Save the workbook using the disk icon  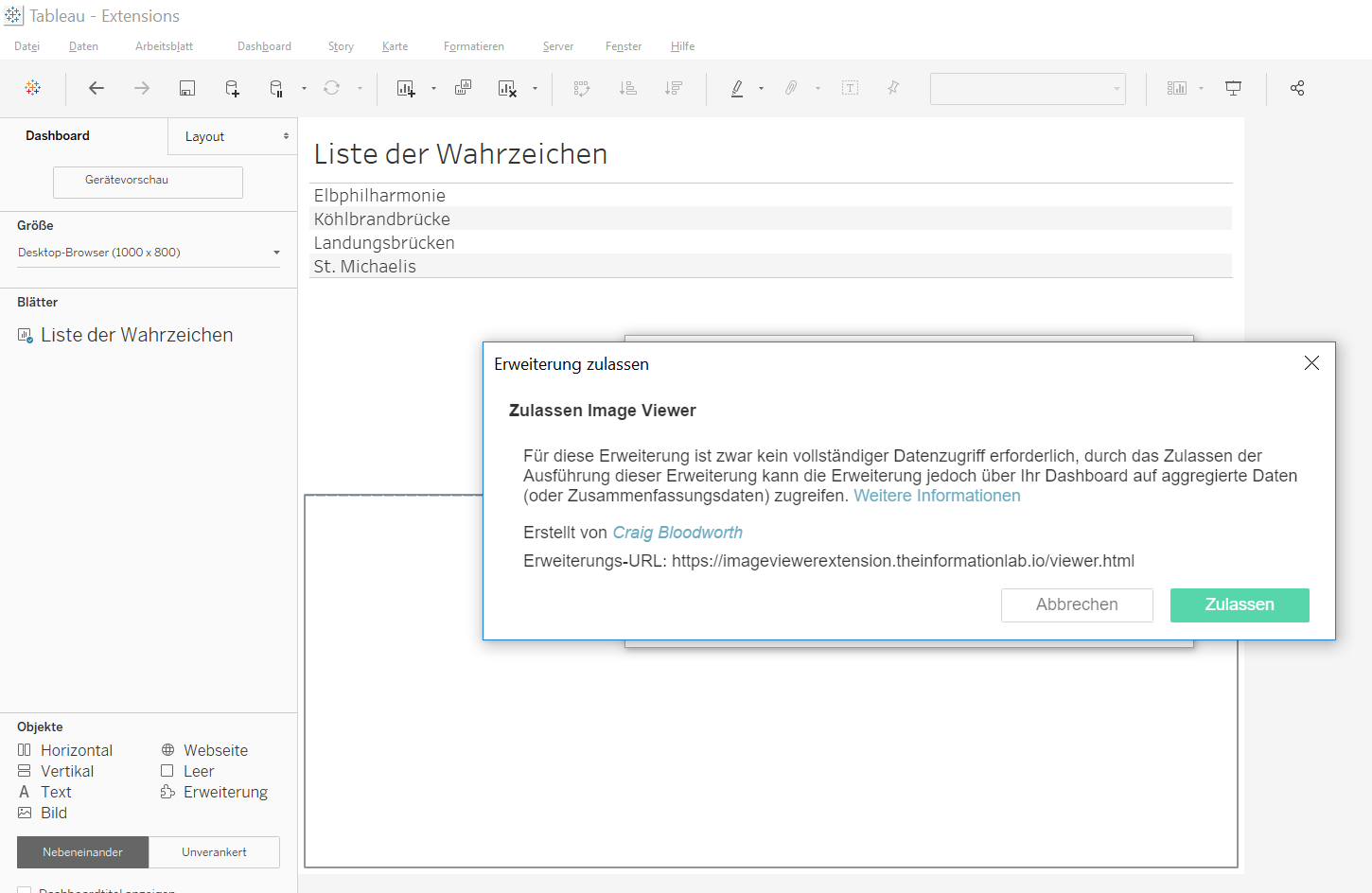tap(187, 88)
